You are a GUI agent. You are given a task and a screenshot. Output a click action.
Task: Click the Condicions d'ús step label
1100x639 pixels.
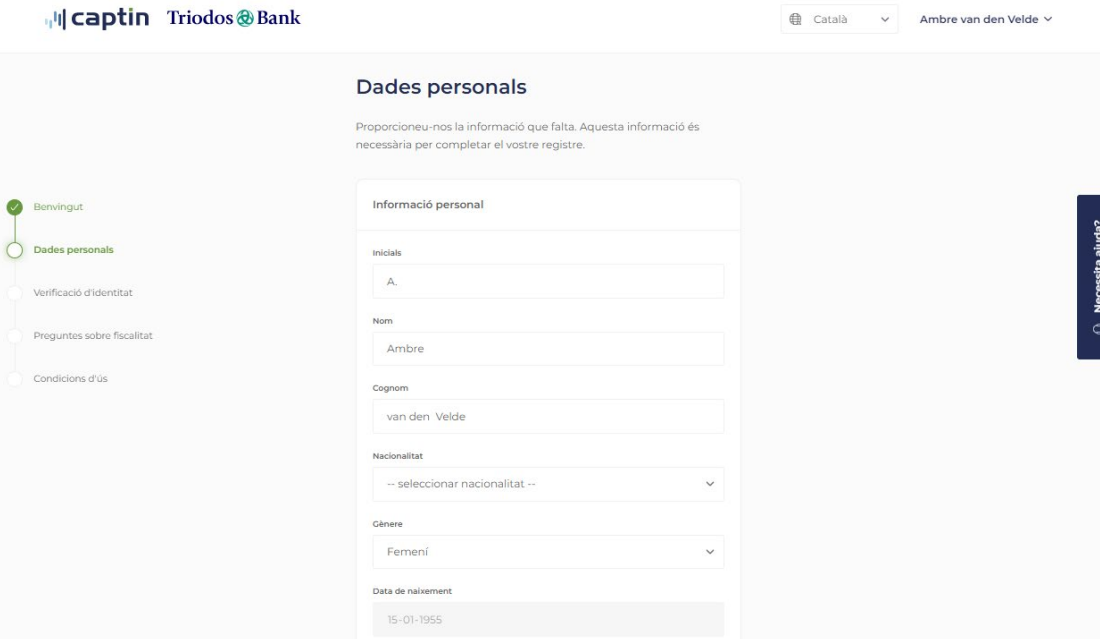coord(70,379)
